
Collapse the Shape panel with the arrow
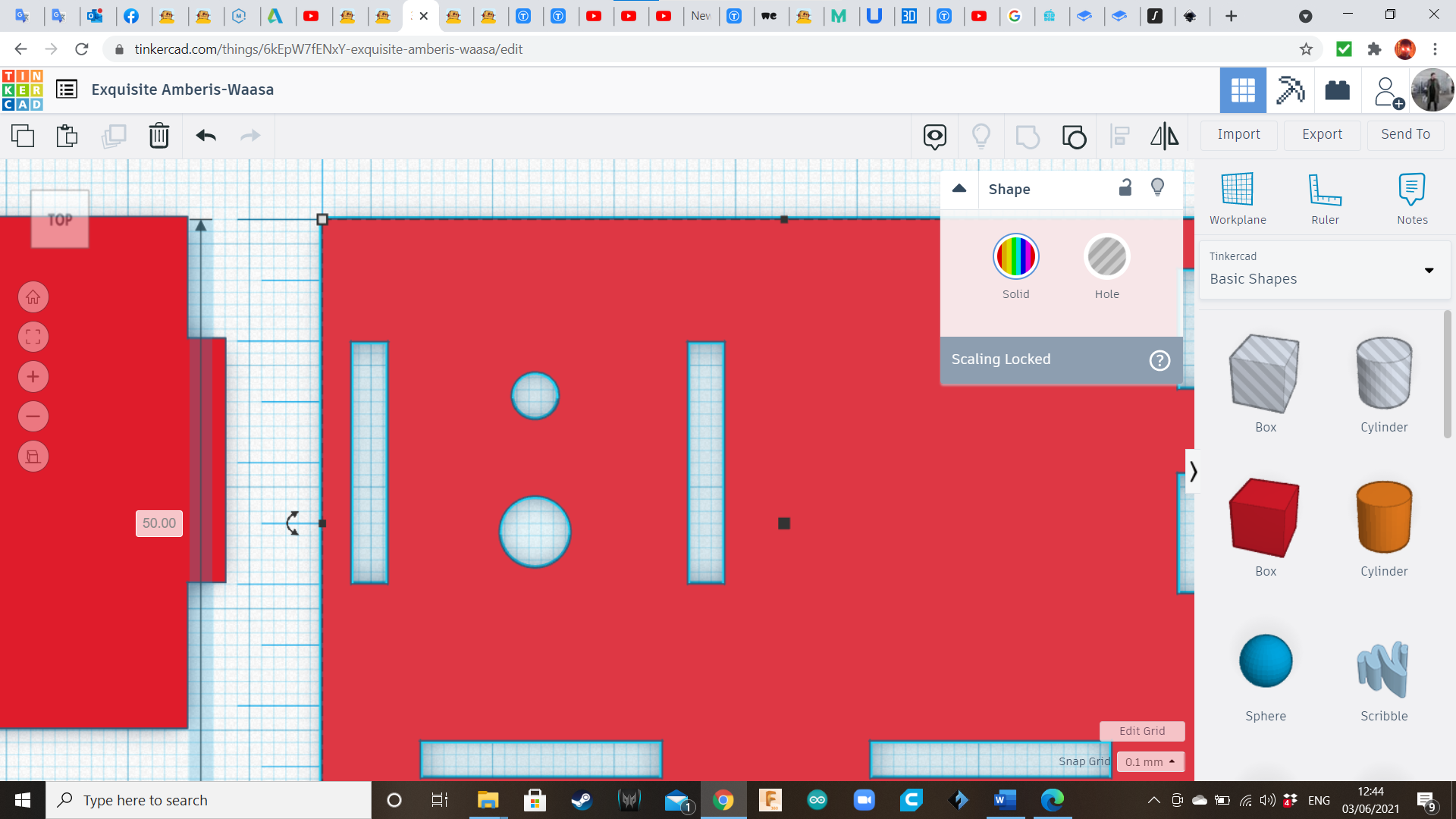959,189
